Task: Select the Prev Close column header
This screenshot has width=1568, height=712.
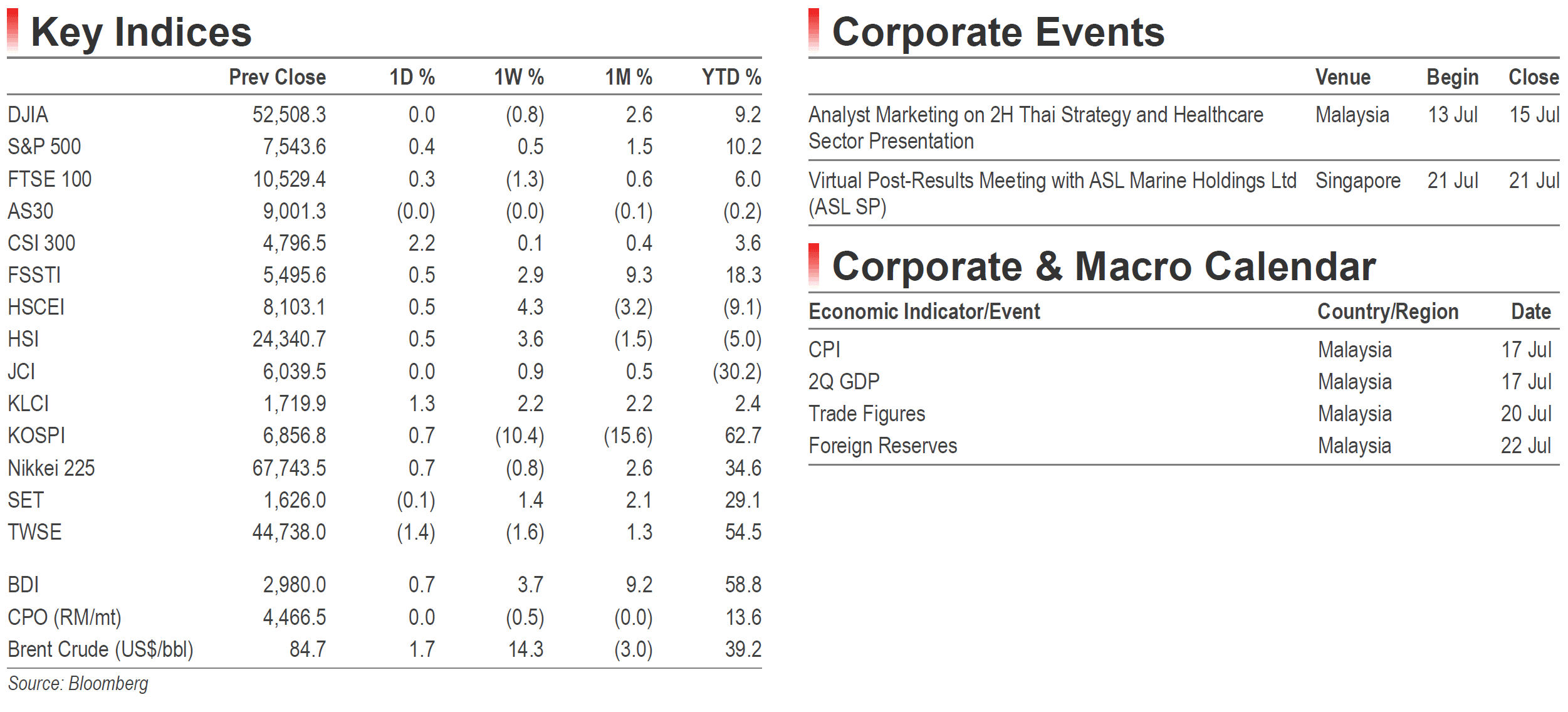Action: coord(277,77)
